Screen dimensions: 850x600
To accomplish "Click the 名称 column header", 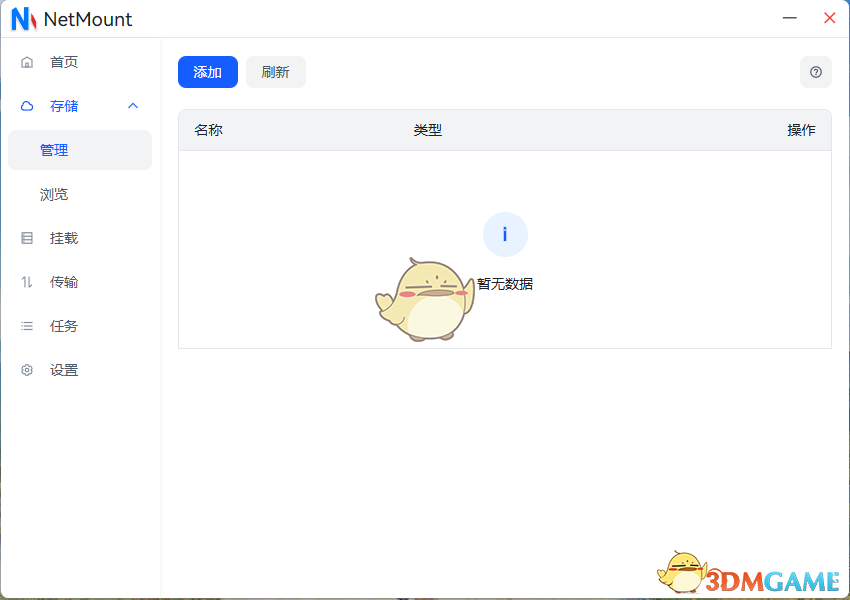I will (208, 130).
